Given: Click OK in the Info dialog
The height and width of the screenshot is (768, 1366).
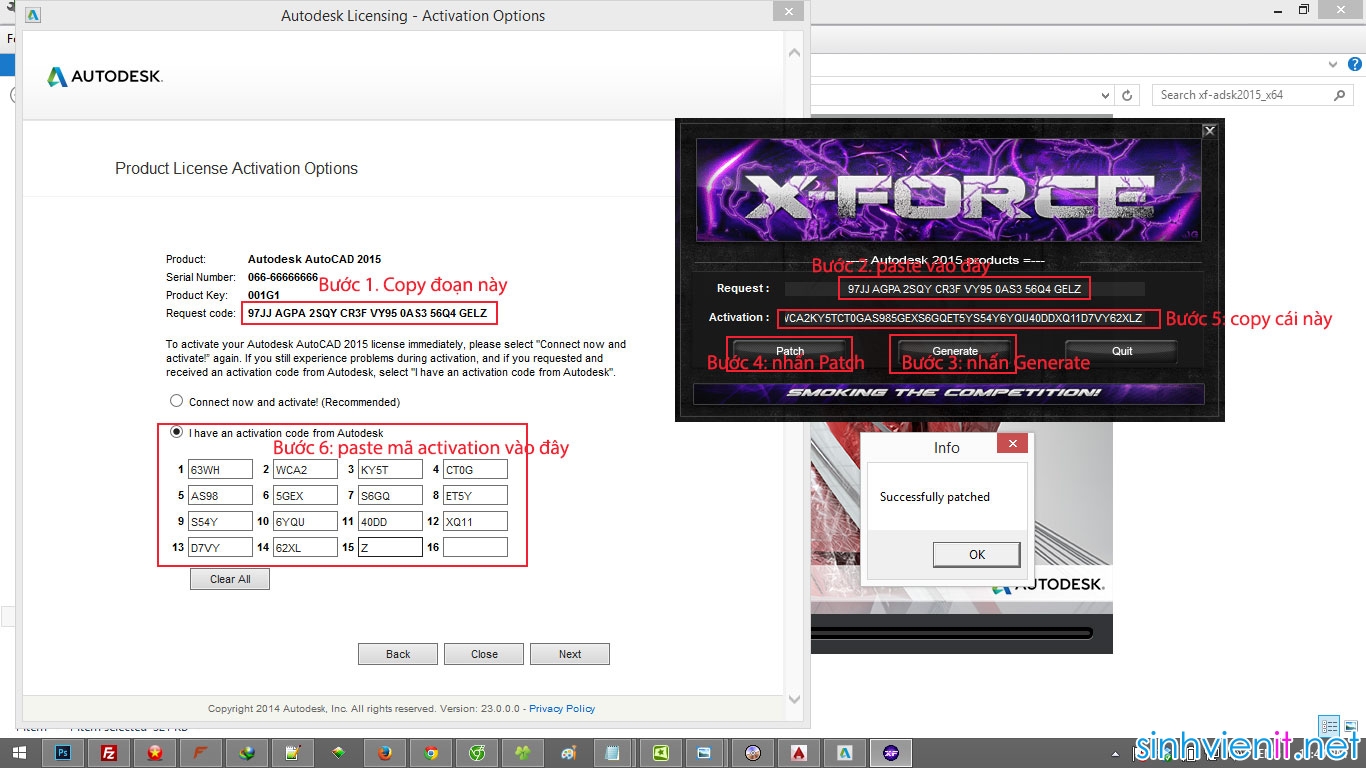Looking at the screenshot, I should click(x=976, y=554).
